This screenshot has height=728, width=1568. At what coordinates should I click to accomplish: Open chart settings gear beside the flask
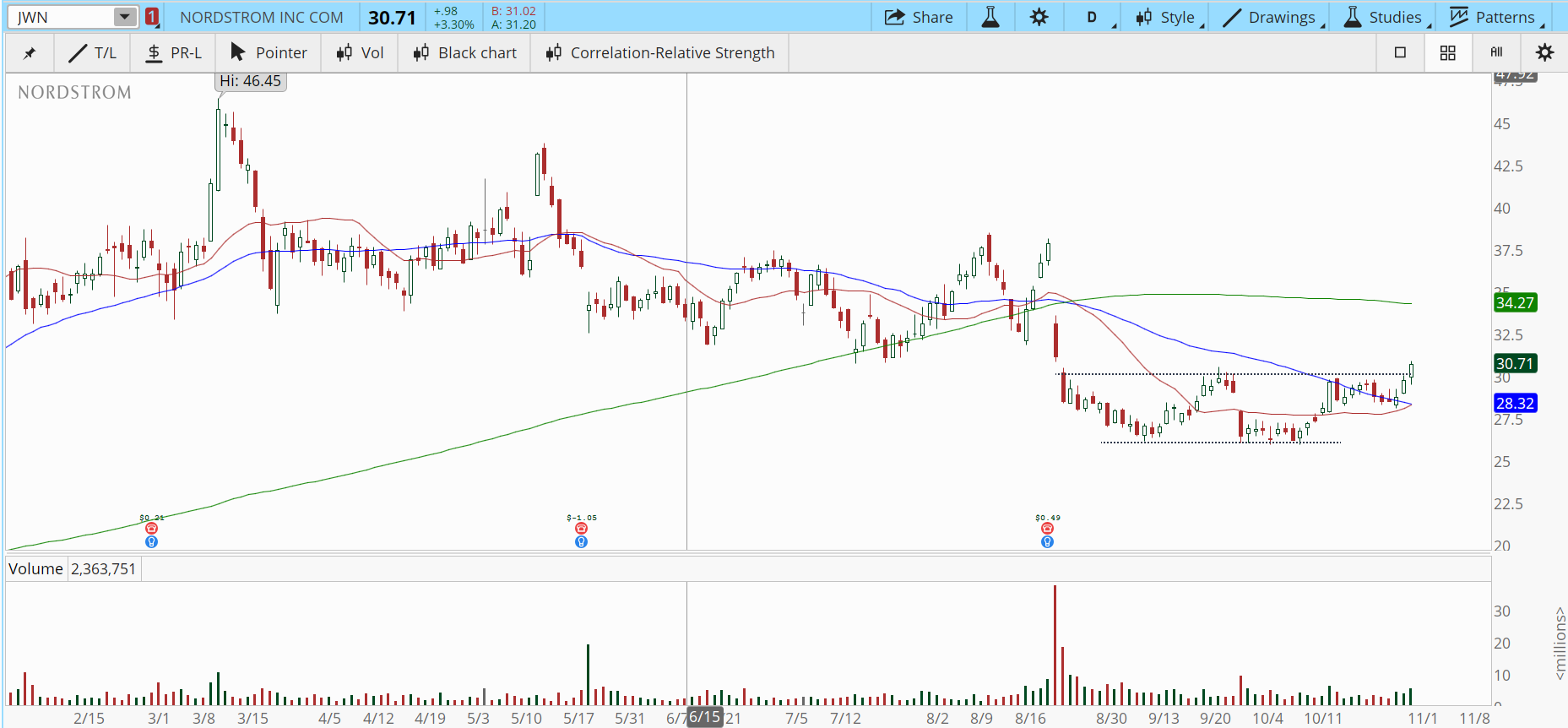tap(1039, 17)
